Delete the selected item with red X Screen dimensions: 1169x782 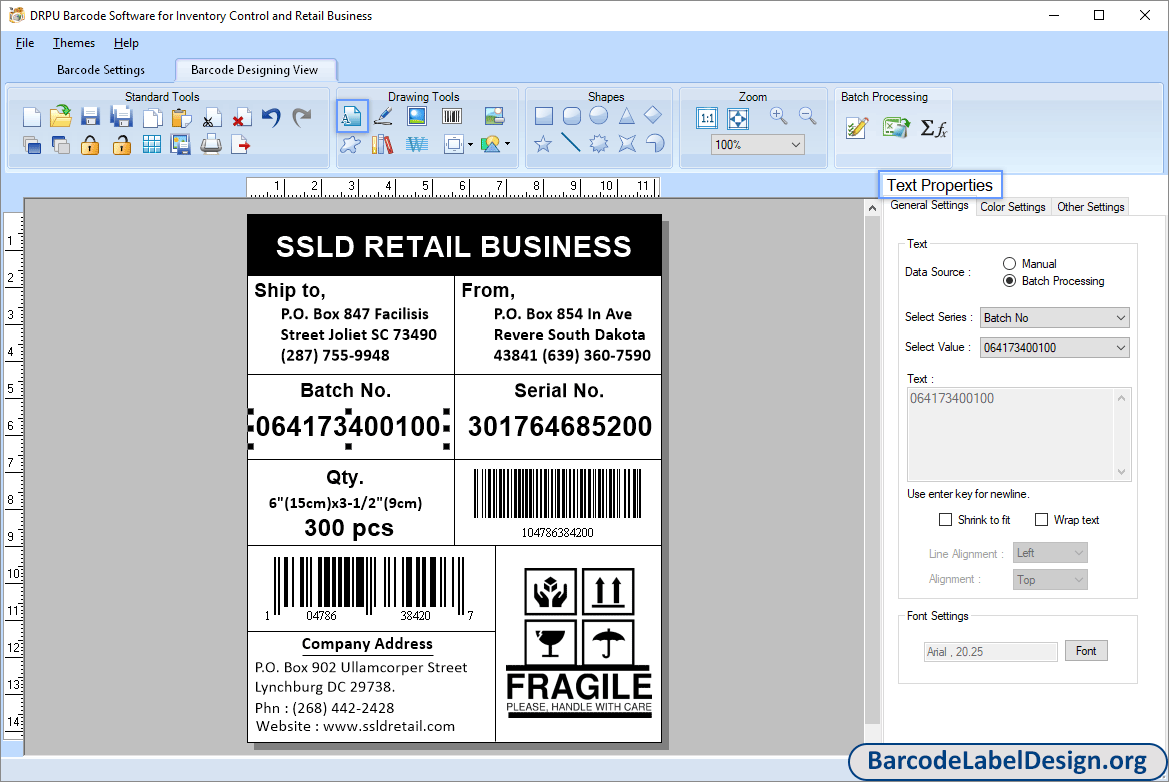tap(241, 118)
